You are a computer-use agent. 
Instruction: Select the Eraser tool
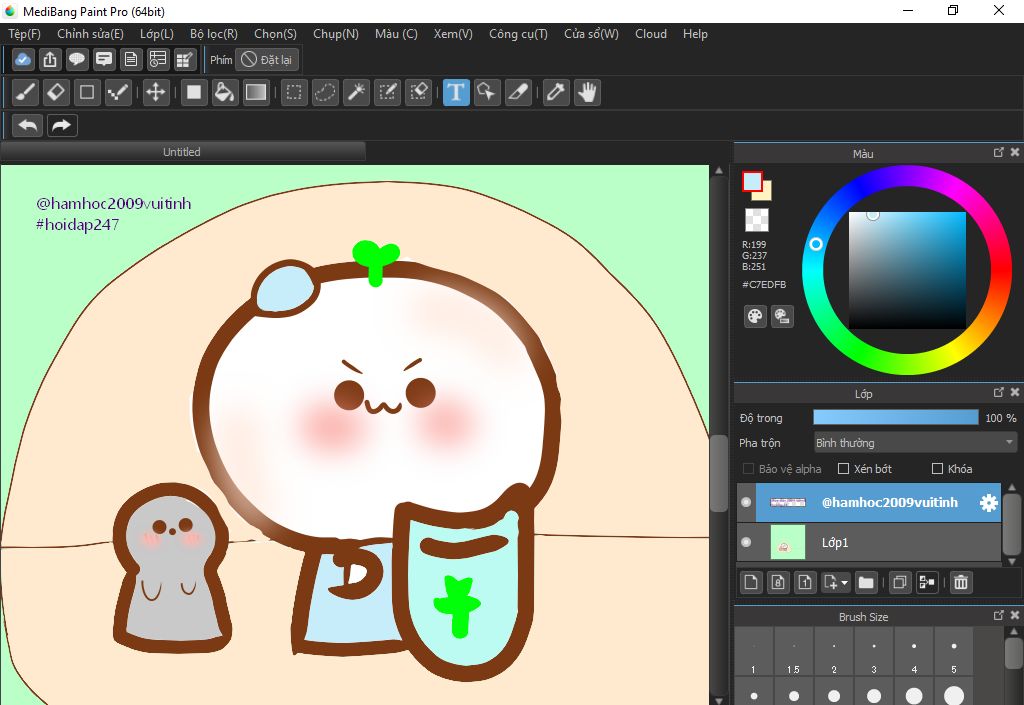pyautogui.click(x=56, y=93)
